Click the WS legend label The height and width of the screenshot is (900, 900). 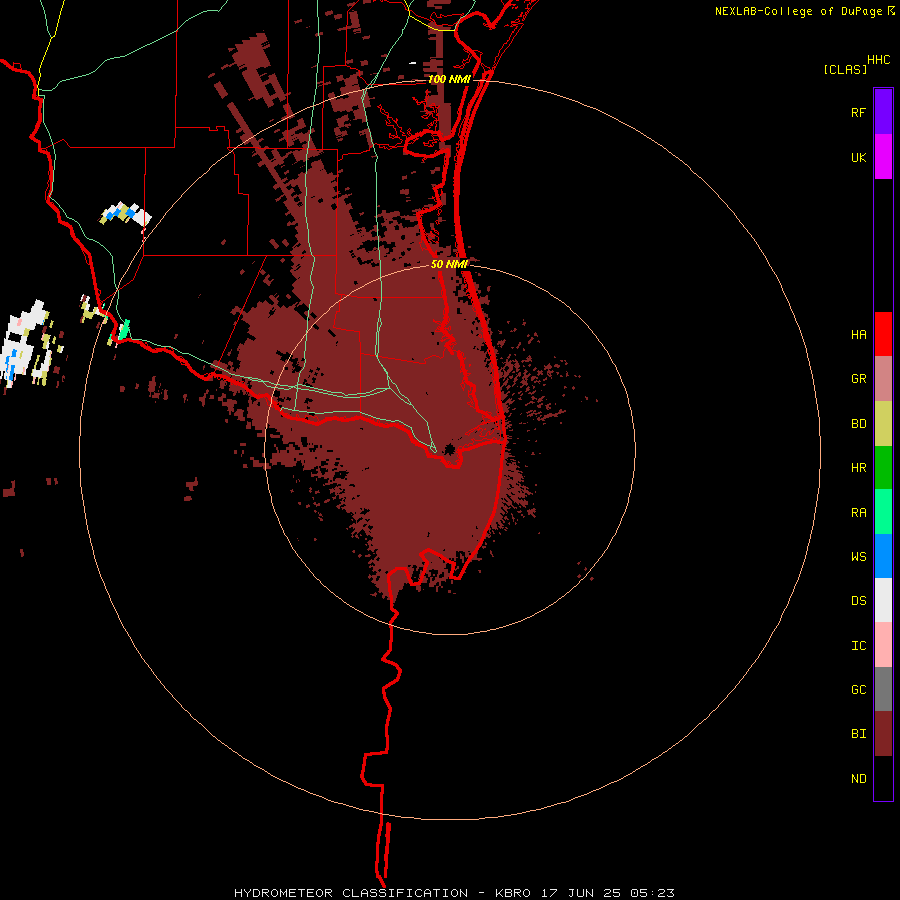point(858,556)
